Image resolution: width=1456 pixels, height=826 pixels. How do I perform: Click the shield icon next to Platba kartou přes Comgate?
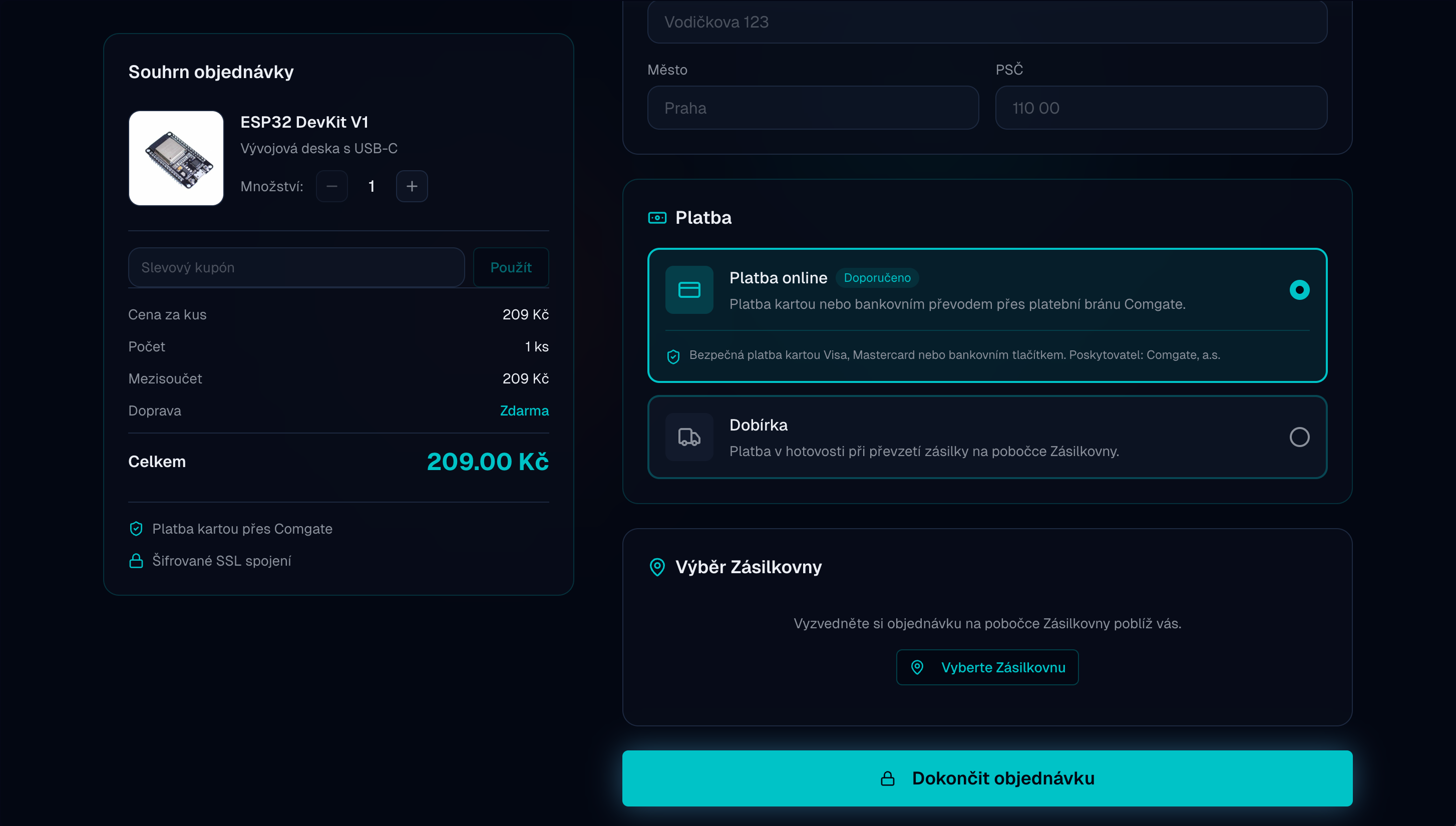[x=136, y=529]
